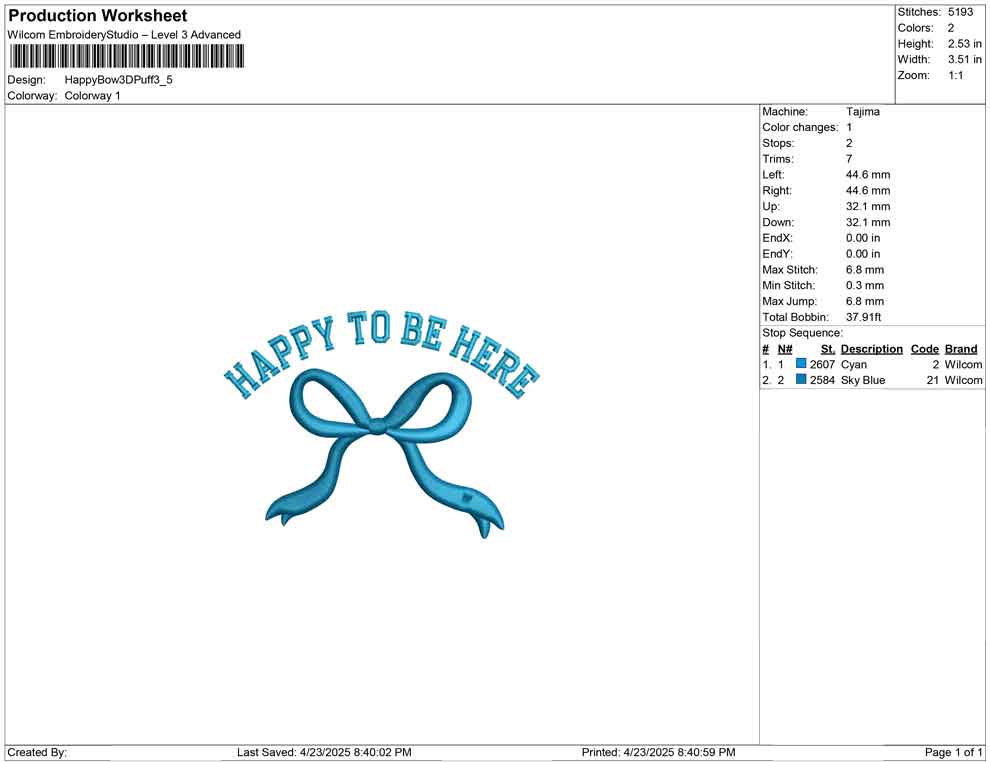Select the 'Sky Blue' description text
This screenshot has height=762, width=990.
[x=862, y=380]
